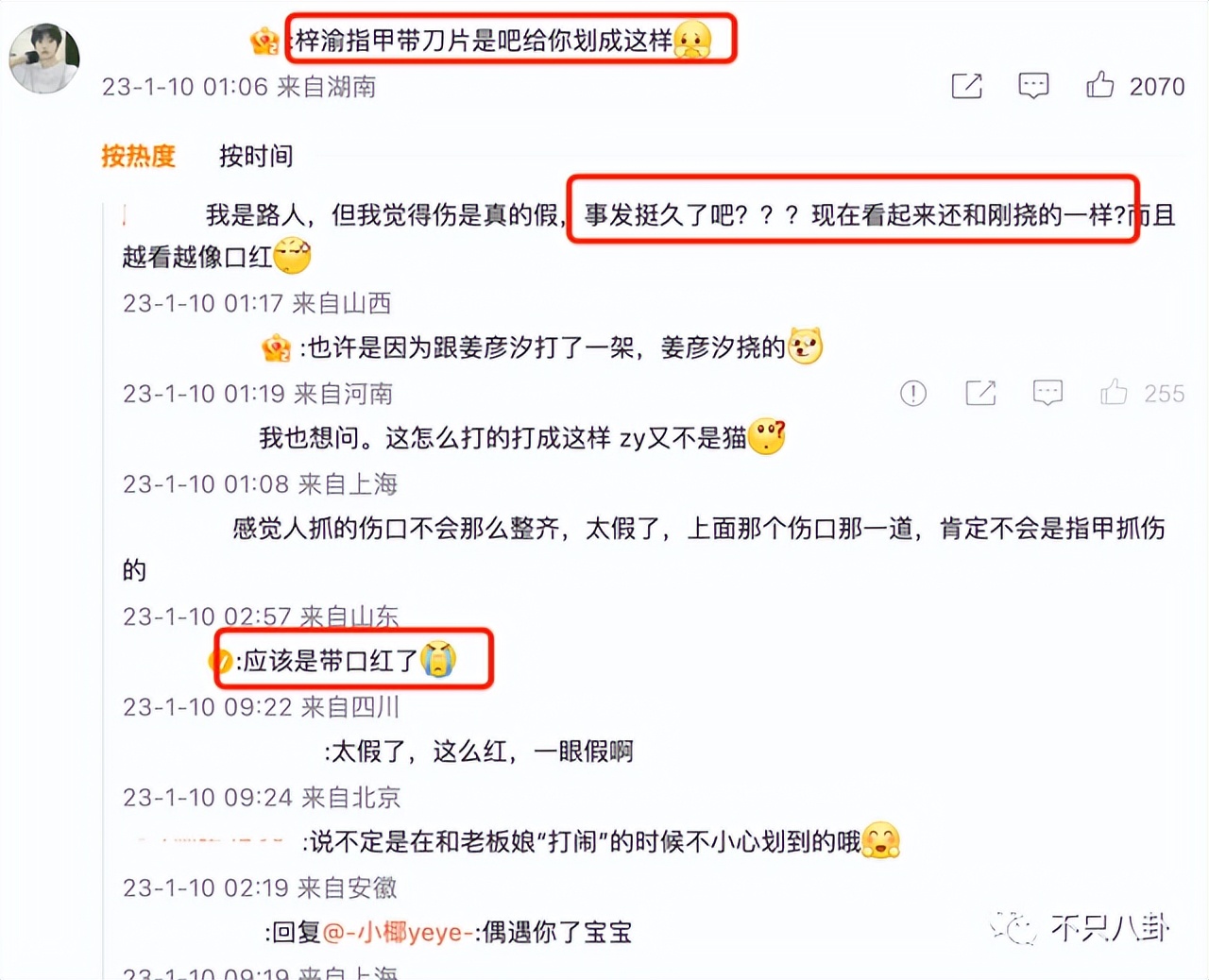
Task: Forward the reply about 姜彦汐
Action: click(980, 393)
